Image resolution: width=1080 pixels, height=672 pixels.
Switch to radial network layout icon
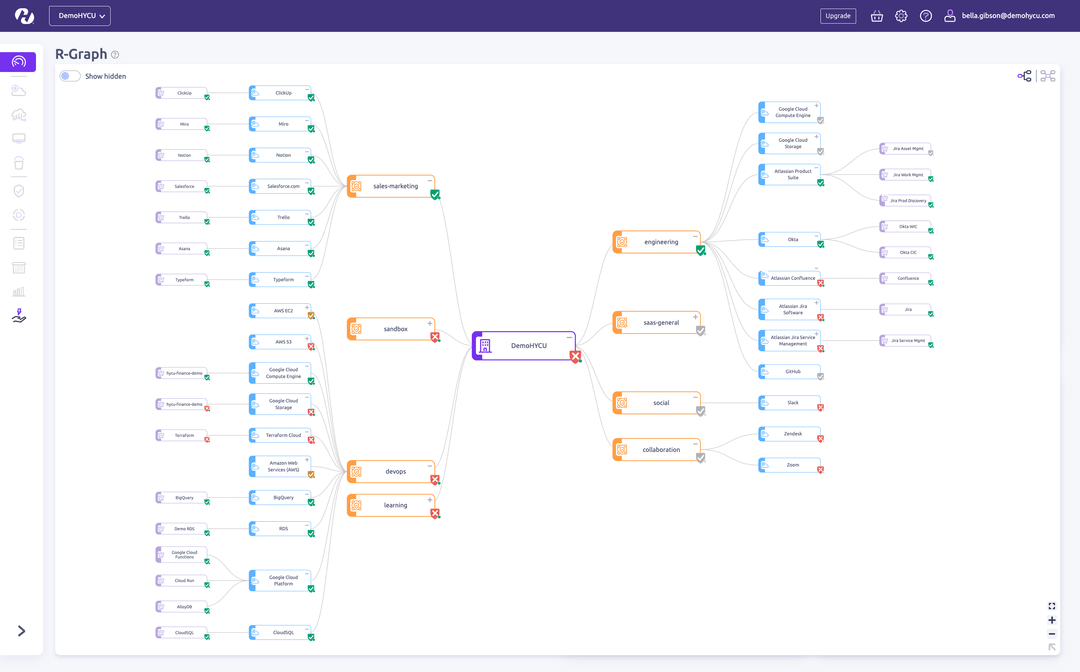1048,76
